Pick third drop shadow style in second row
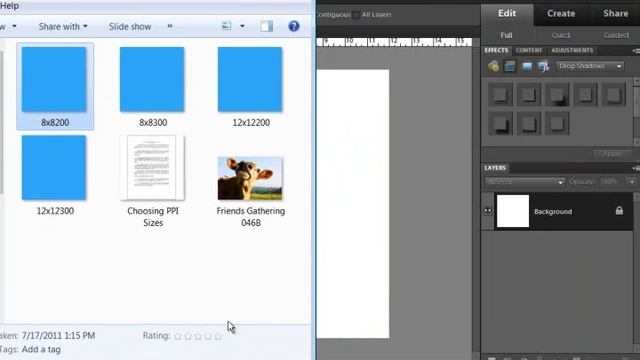 coord(557,123)
